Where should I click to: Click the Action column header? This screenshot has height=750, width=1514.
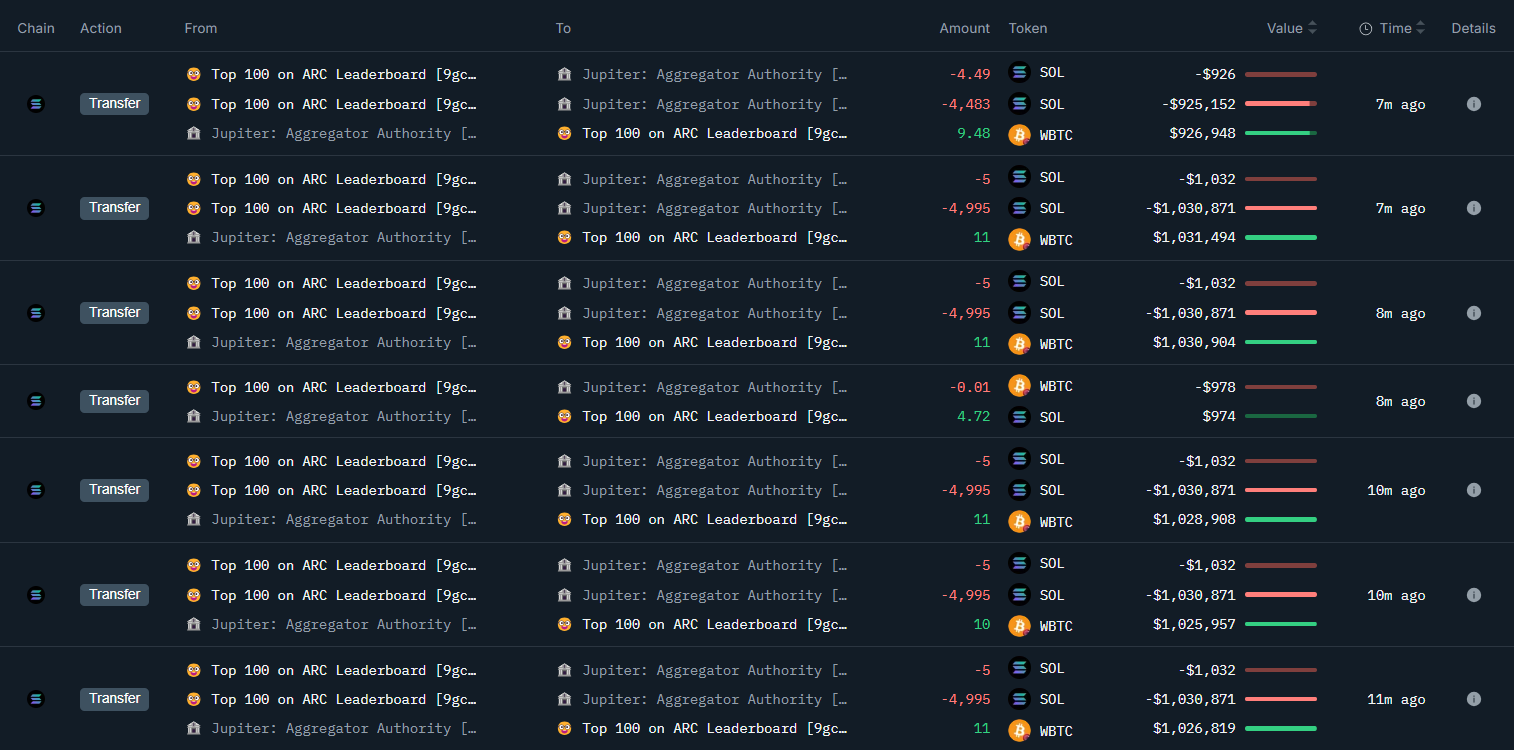[101, 28]
